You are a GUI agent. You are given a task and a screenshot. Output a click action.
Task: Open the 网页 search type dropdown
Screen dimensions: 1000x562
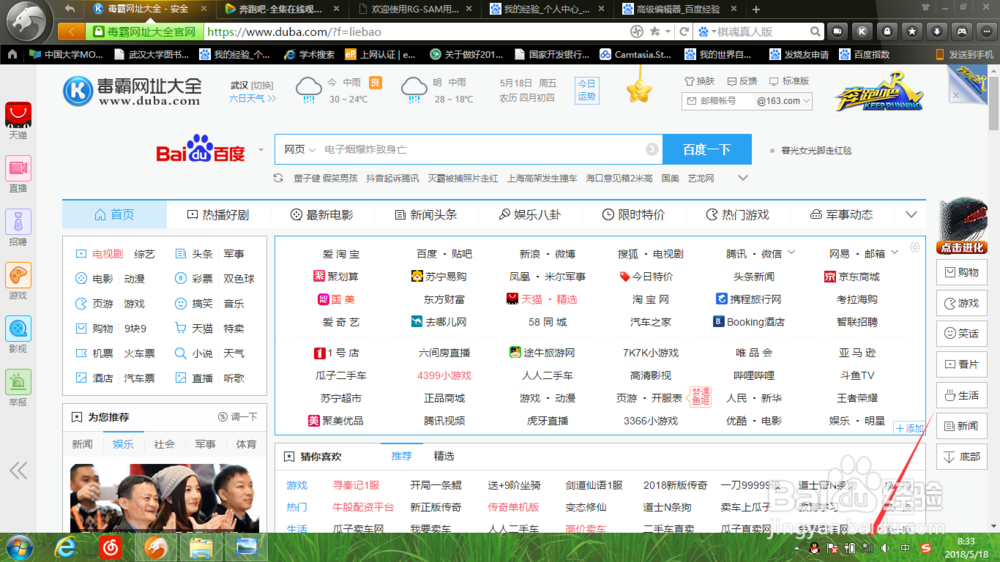[300, 149]
